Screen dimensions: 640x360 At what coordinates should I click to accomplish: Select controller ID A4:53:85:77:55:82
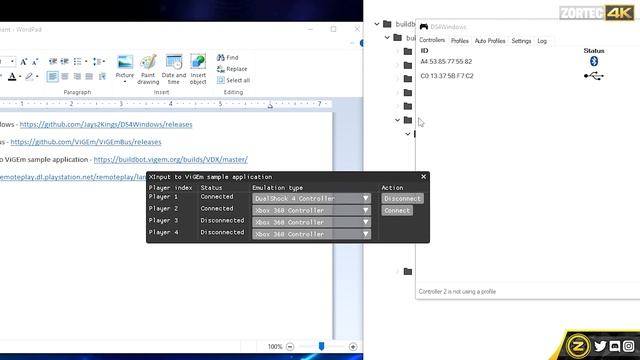click(446, 62)
